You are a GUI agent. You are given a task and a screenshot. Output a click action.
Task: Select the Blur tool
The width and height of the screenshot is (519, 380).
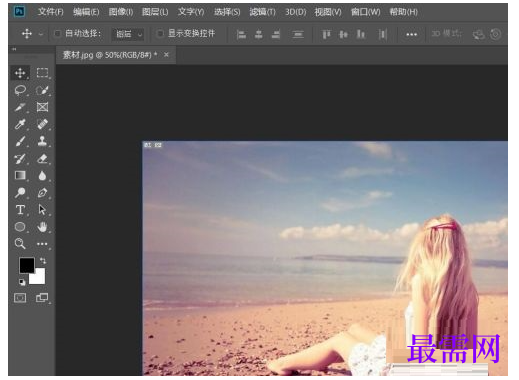click(x=42, y=176)
